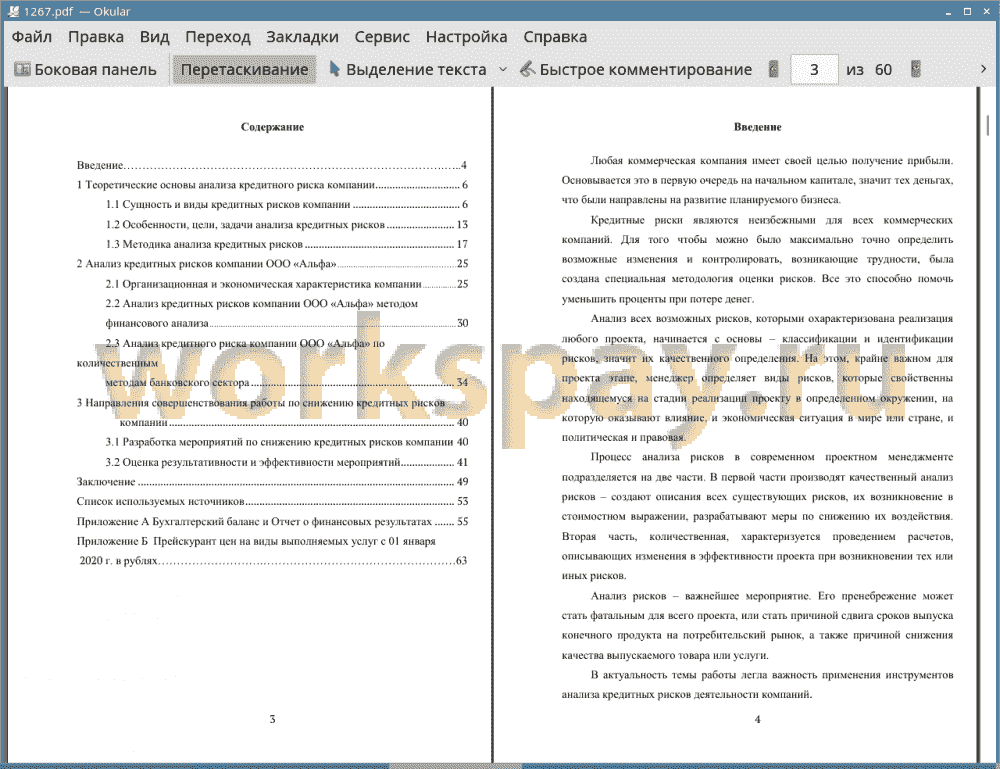Viewport: 1000px width, 769px height.
Task: Click contents entry '3.1 Разработка мероприятий по снижению'
Action: [287, 442]
